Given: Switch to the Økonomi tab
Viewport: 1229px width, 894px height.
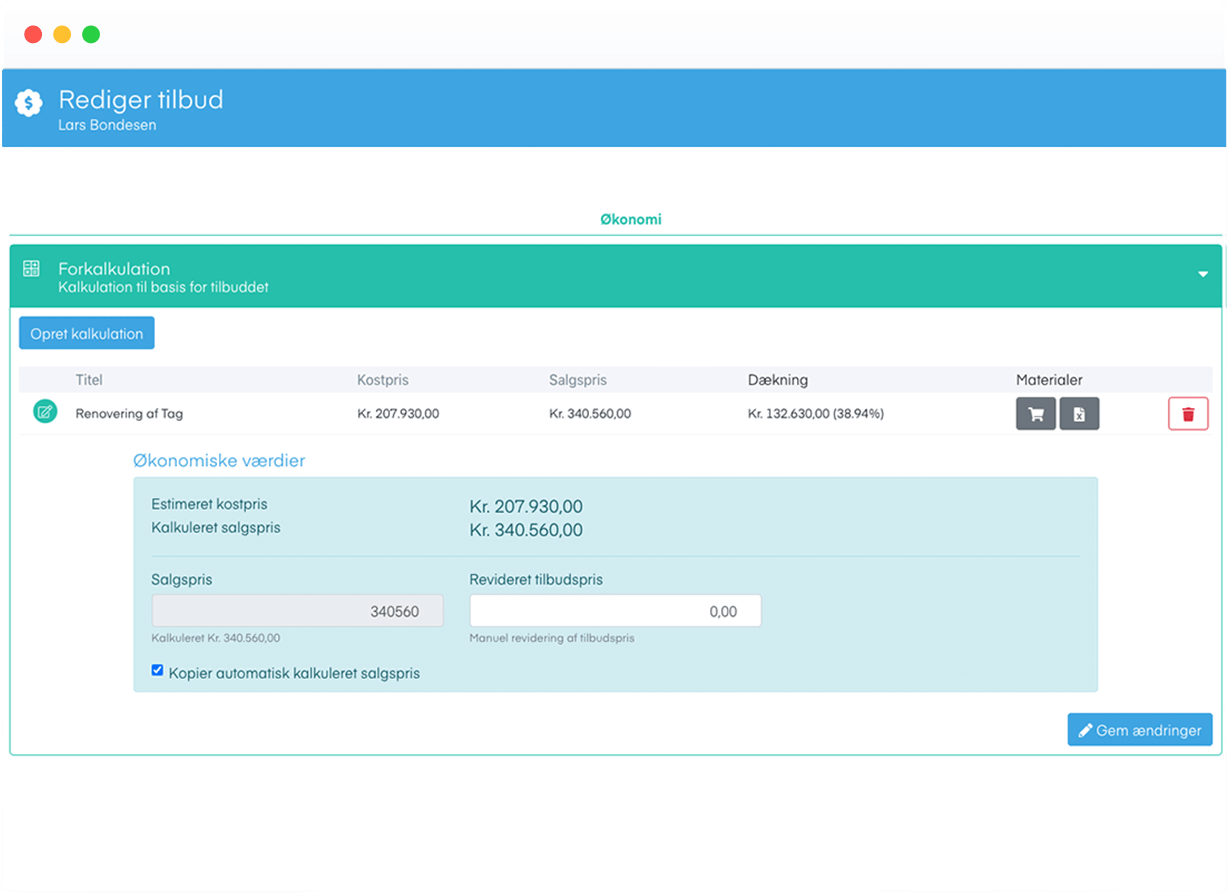Looking at the screenshot, I should (630, 220).
